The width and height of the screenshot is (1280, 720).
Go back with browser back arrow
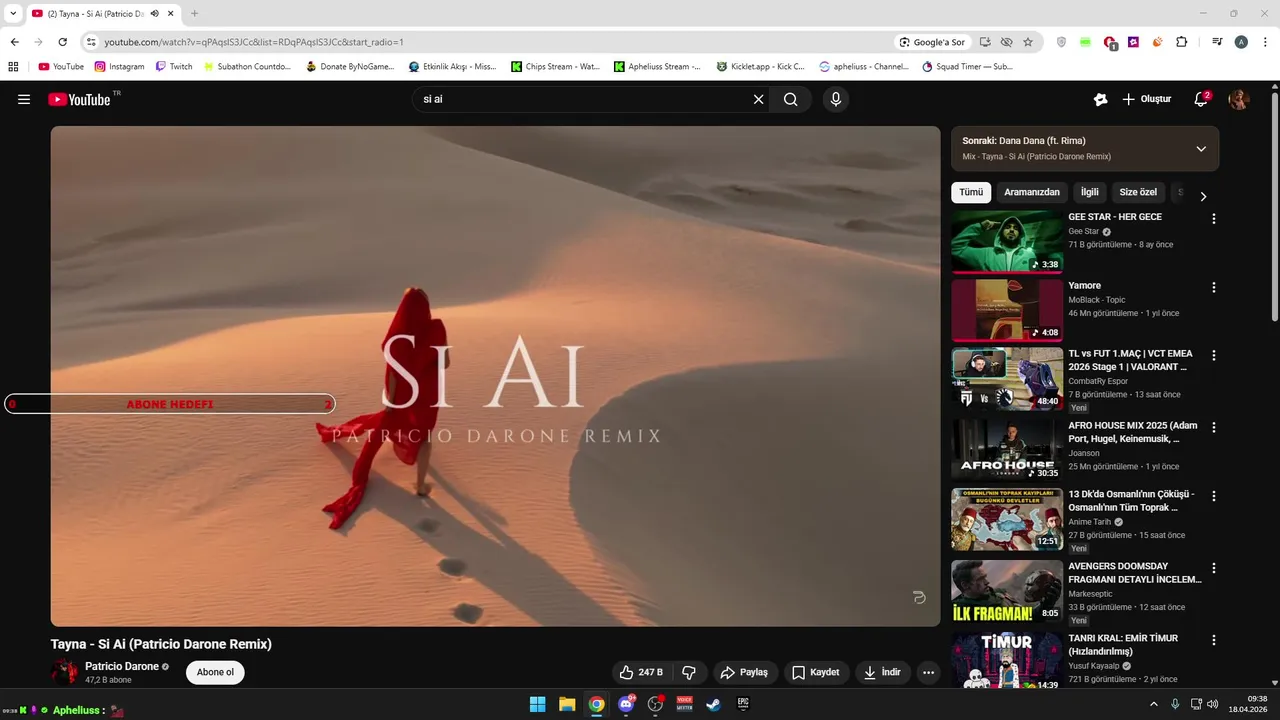pyautogui.click(x=14, y=42)
